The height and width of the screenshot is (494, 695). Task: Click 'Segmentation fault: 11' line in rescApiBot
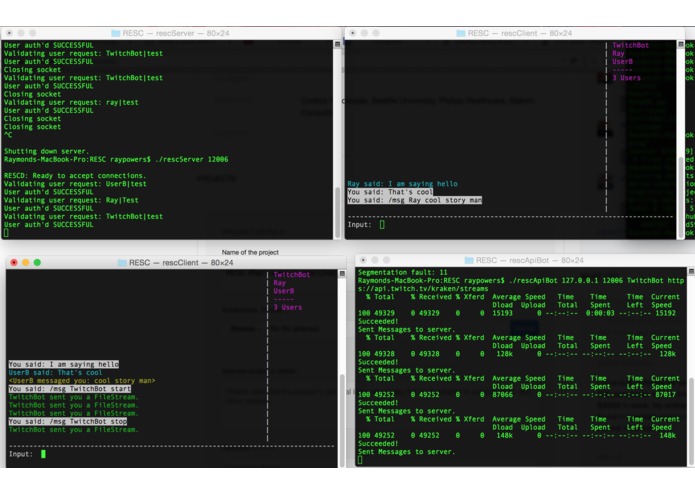point(402,272)
